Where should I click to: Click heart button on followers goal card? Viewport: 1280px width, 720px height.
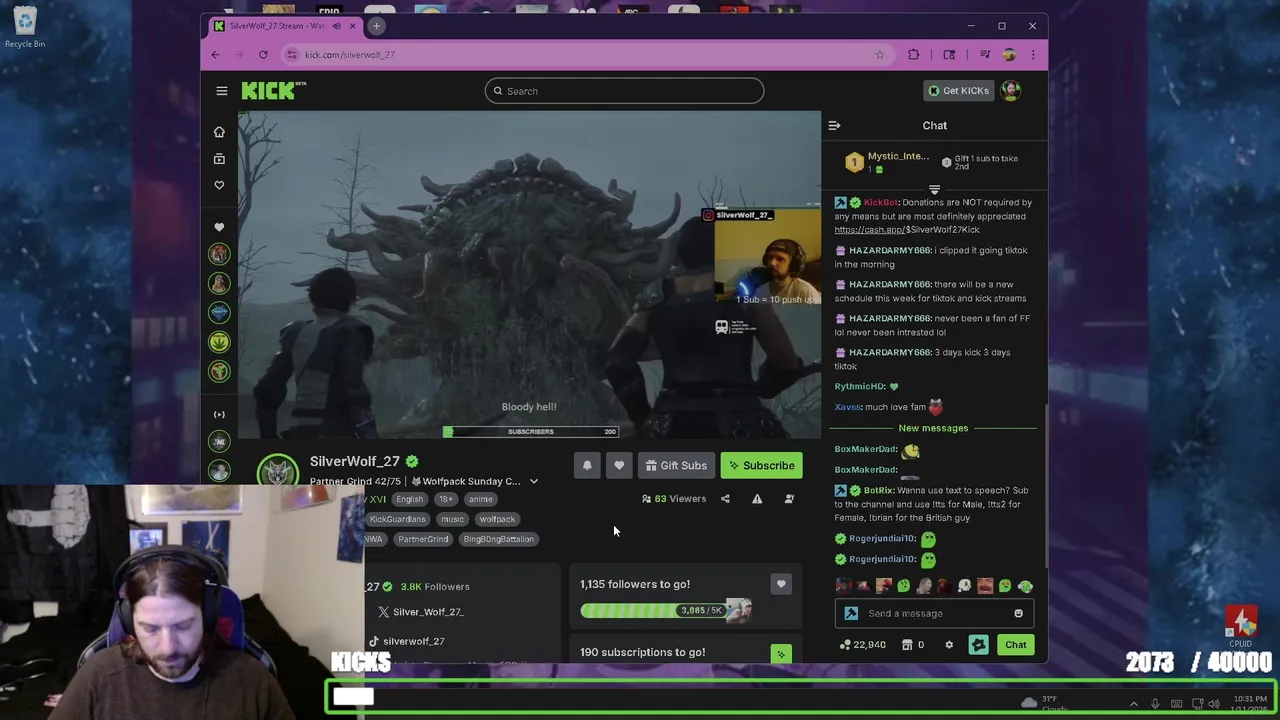[781, 584]
